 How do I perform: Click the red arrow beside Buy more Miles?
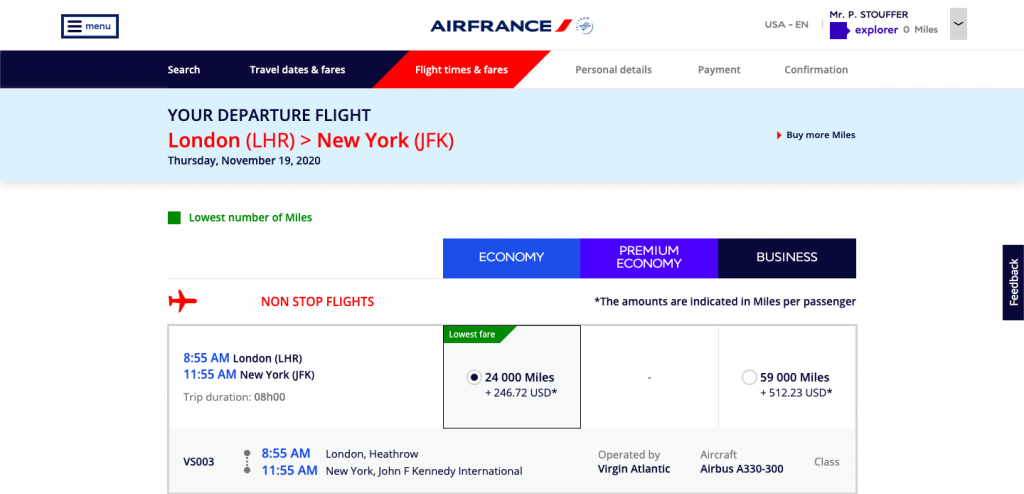[x=779, y=135]
